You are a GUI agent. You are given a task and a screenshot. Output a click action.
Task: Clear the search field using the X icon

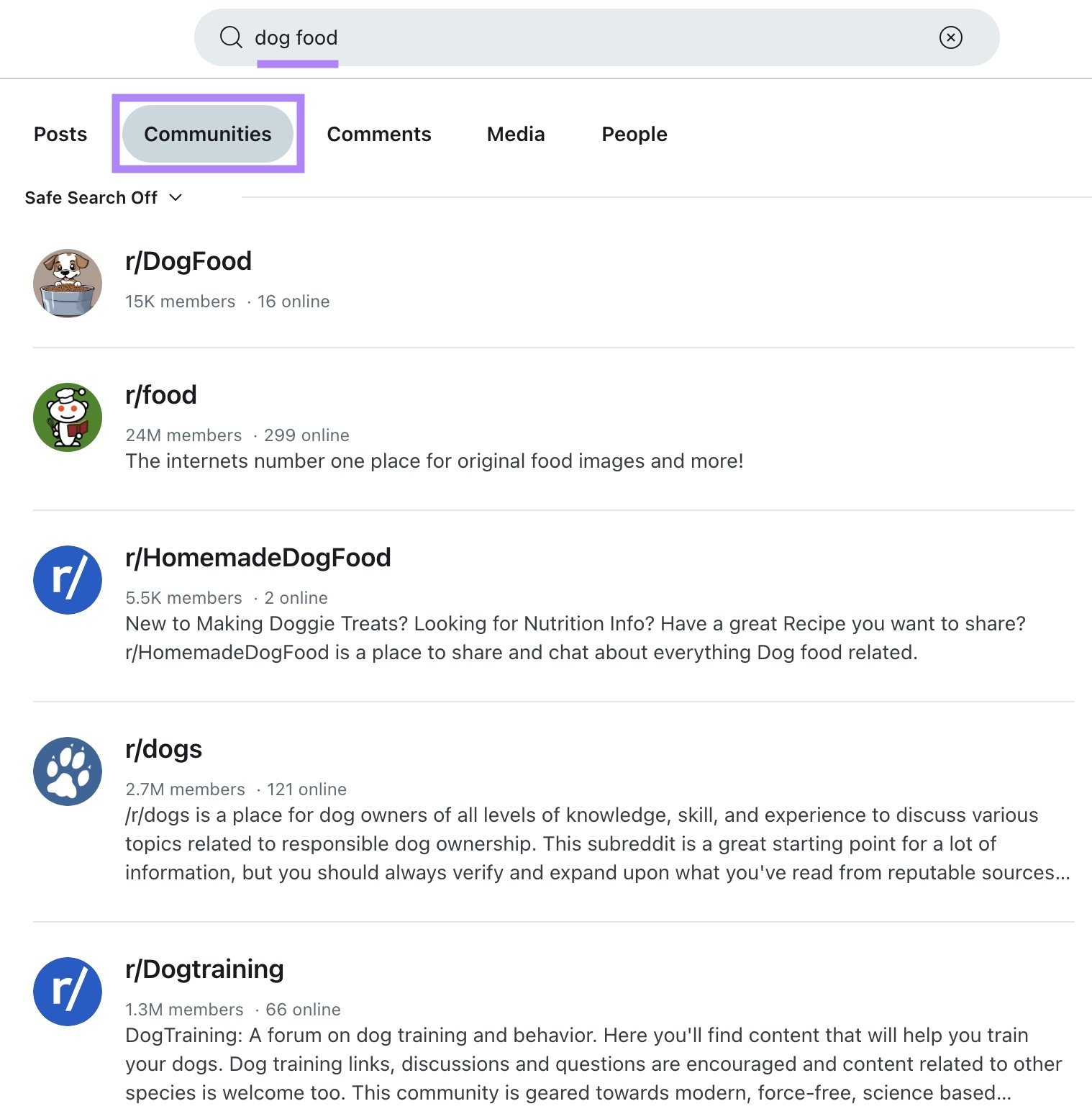(x=951, y=37)
